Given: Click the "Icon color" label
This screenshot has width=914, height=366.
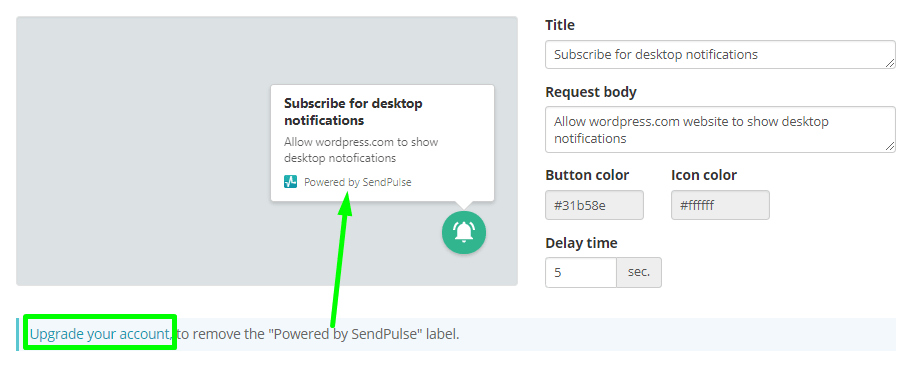Looking at the screenshot, I should 704,175.
